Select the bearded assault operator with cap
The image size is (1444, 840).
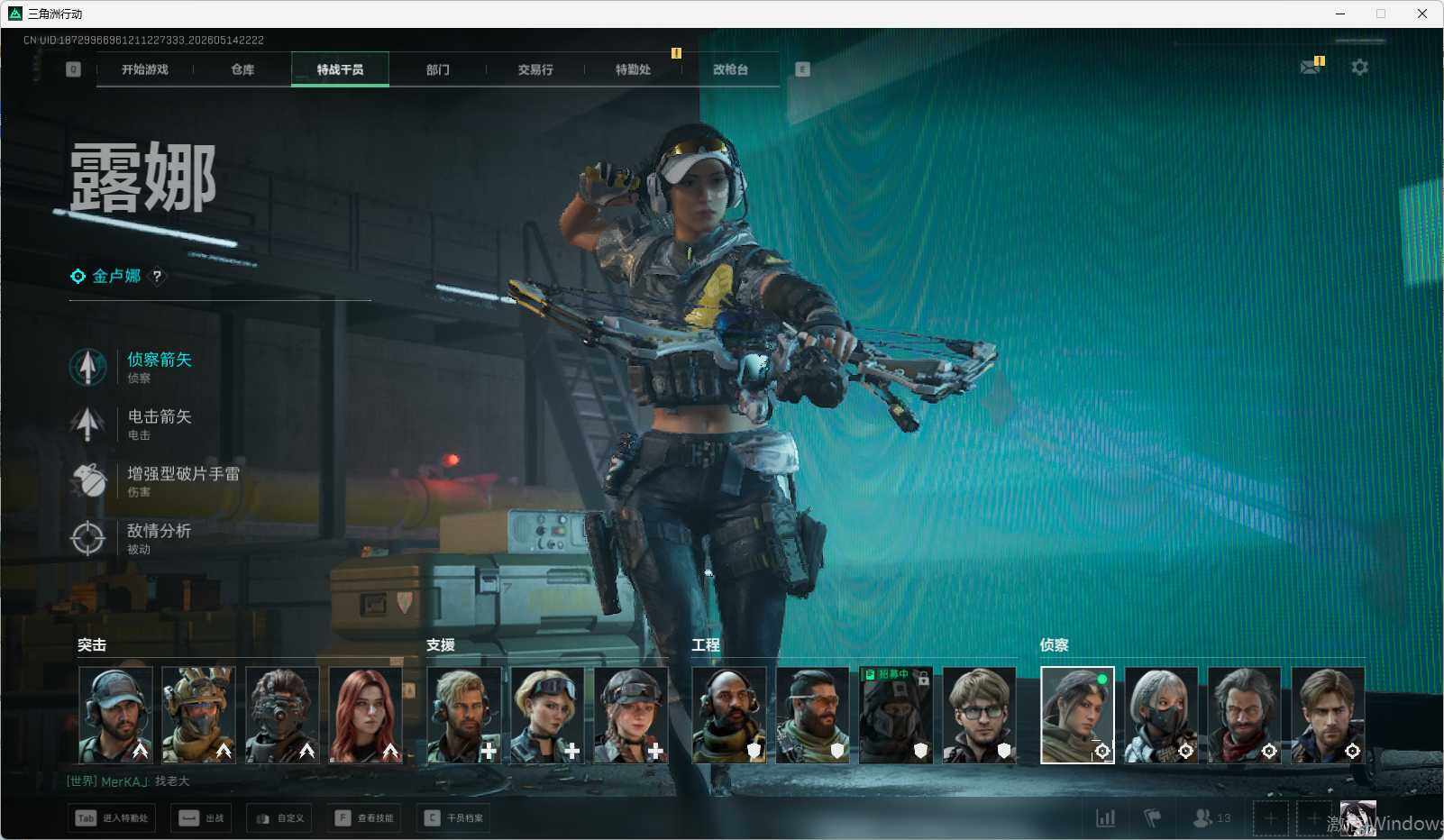pos(115,715)
